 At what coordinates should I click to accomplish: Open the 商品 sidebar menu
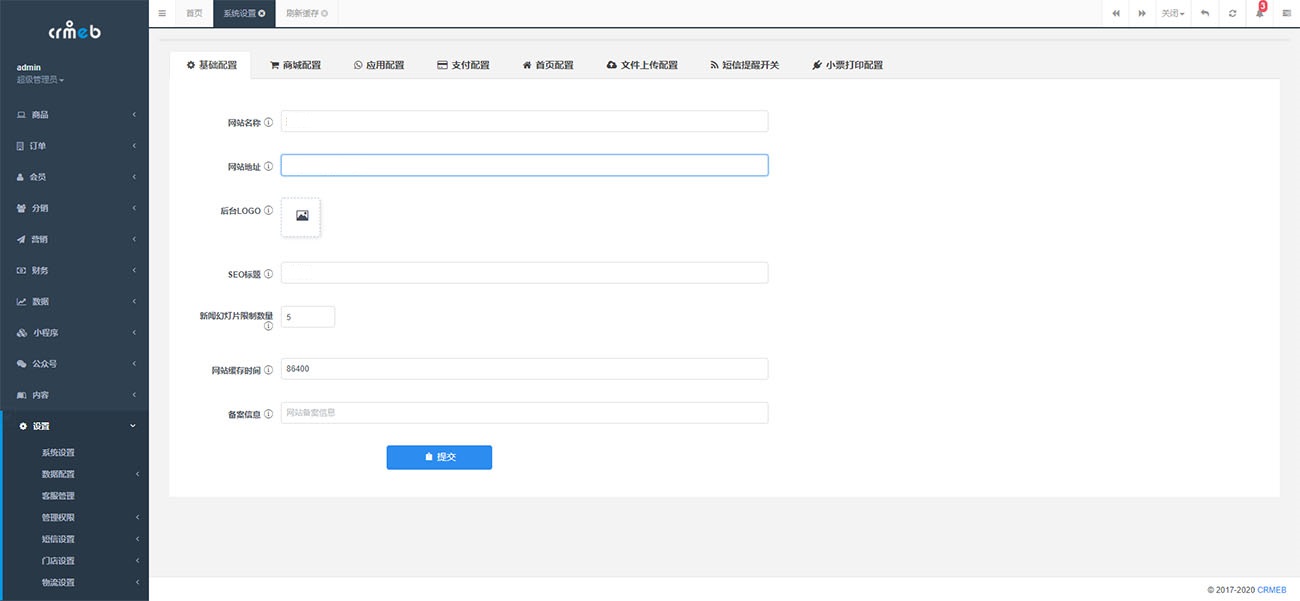pyautogui.click(x=74, y=115)
